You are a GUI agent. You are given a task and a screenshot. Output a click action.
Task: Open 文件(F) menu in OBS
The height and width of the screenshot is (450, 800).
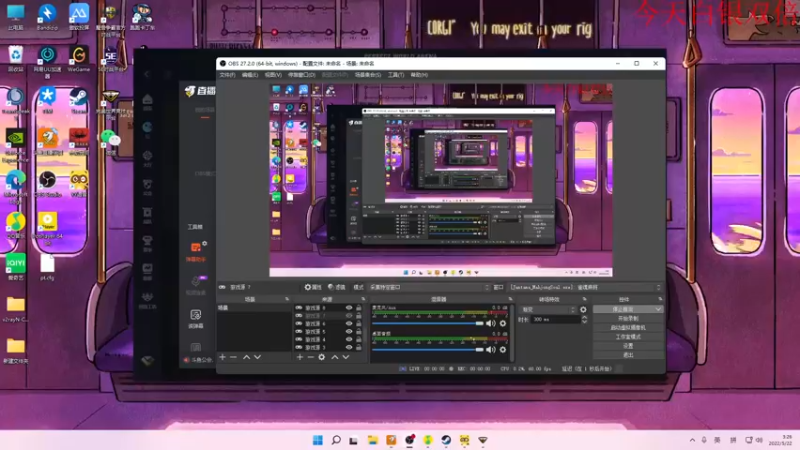tap(227, 75)
